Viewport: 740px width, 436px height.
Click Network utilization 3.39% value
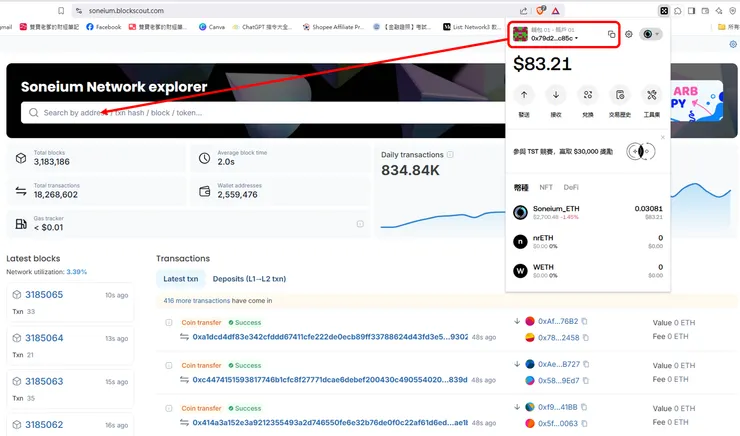tap(76, 272)
